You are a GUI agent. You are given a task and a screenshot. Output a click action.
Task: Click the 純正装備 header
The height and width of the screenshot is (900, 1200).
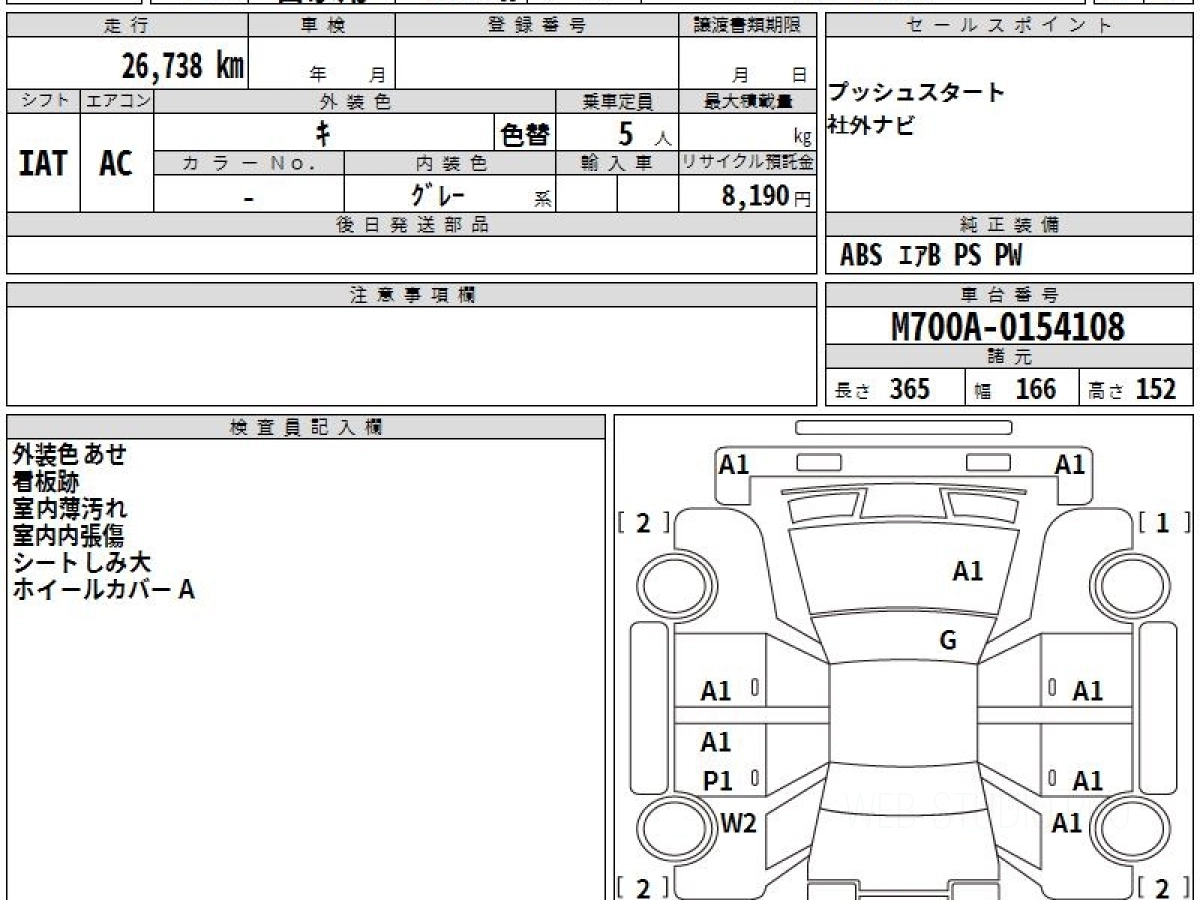click(1010, 225)
